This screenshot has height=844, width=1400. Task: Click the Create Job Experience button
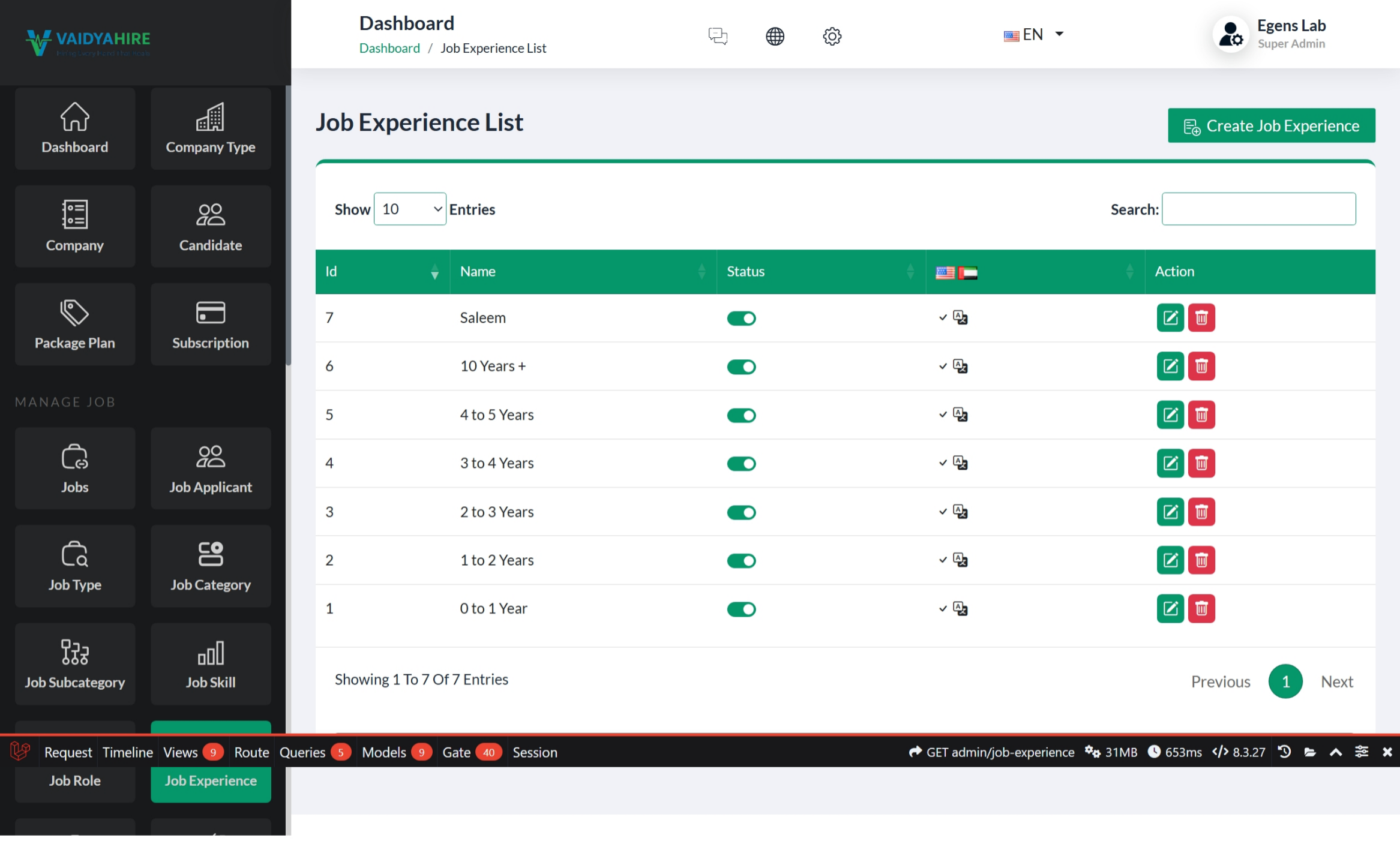1271,126
